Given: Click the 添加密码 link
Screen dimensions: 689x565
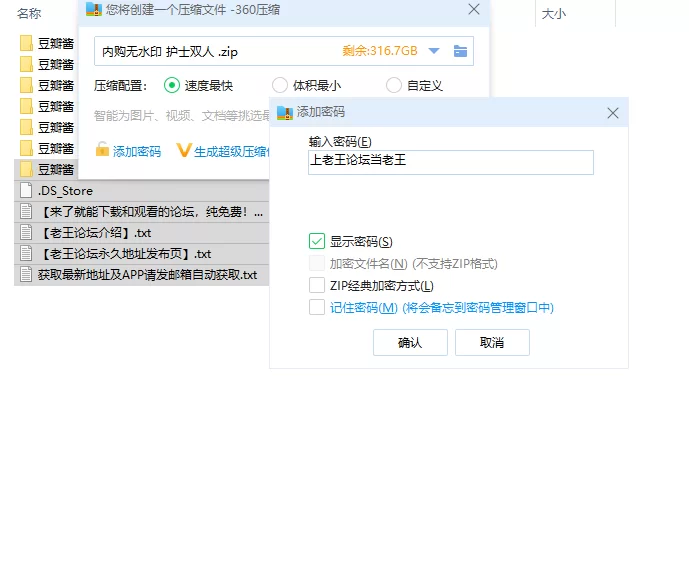Looking at the screenshot, I should click(x=137, y=152).
